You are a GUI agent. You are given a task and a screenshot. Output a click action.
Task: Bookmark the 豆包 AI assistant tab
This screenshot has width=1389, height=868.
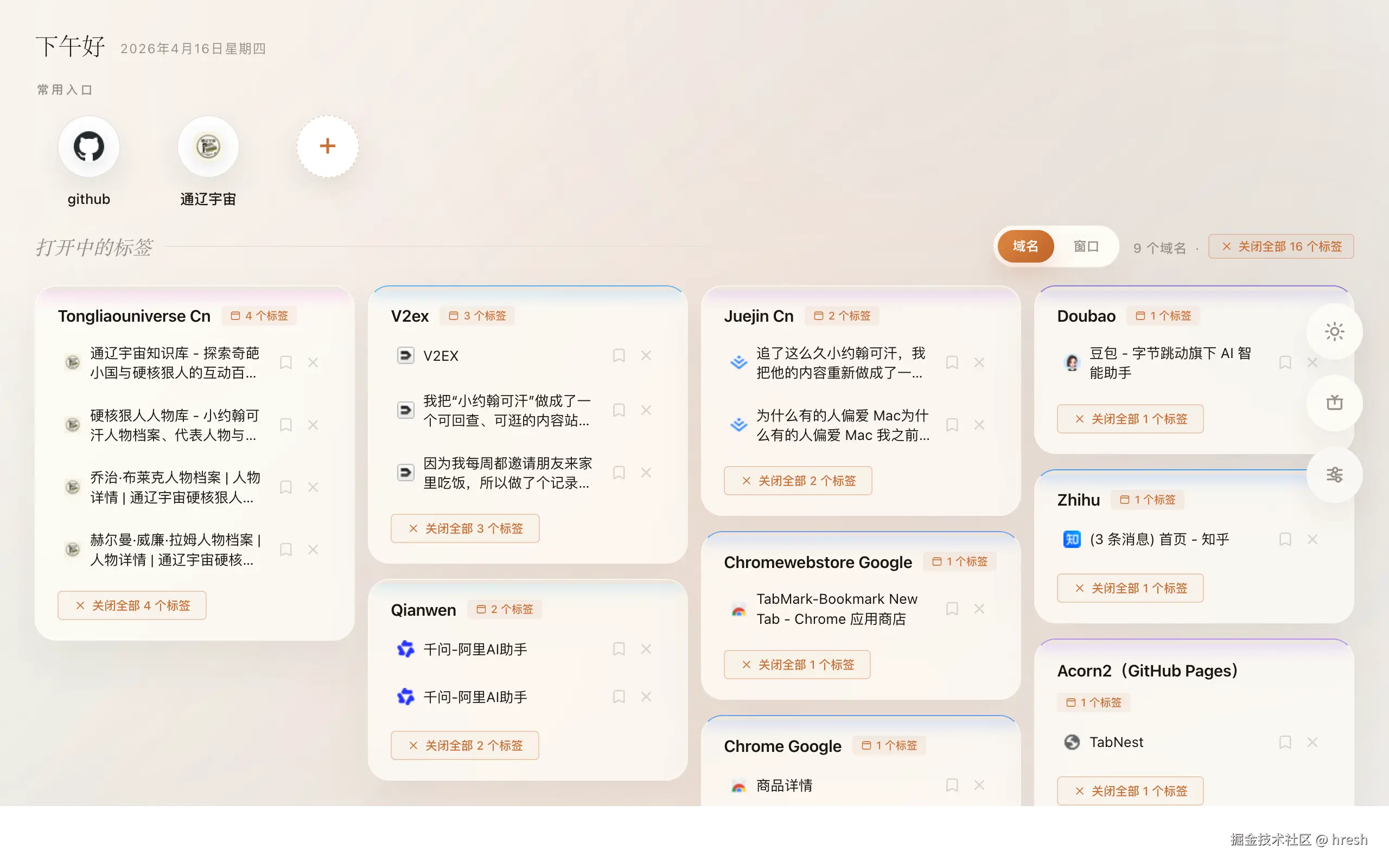tap(1285, 362)
